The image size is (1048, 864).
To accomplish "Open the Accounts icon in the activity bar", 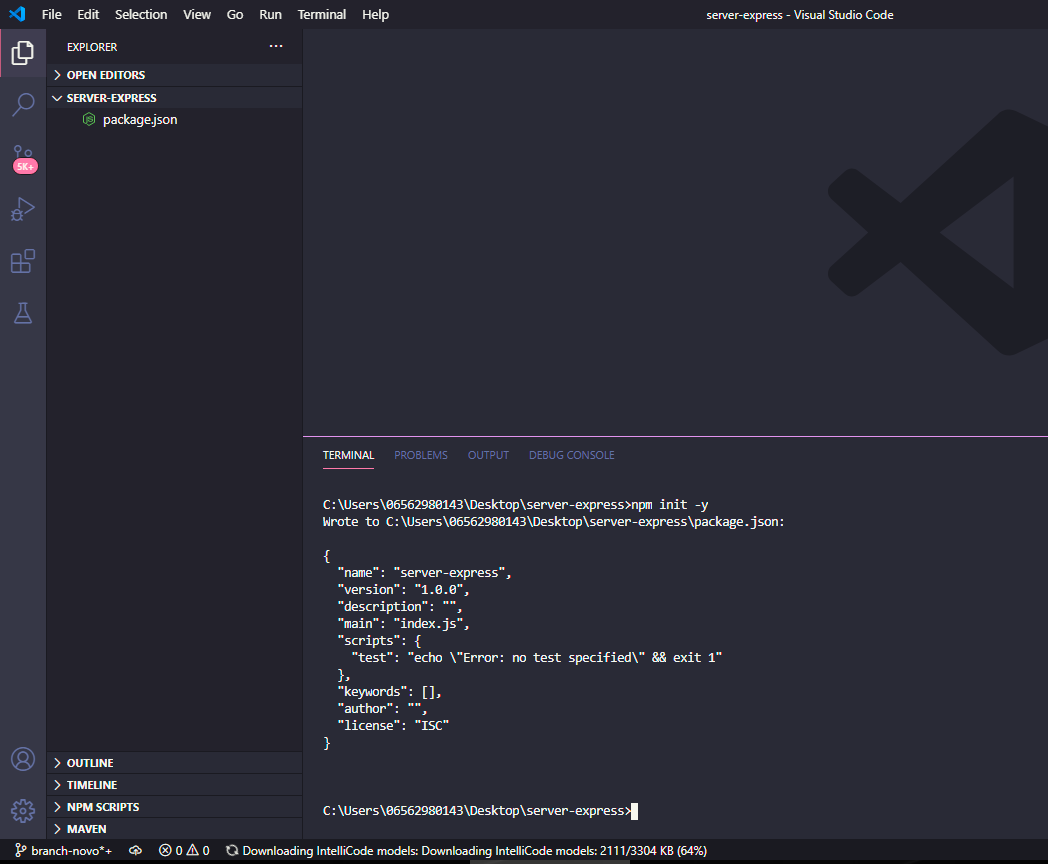I will click(23, 758).
